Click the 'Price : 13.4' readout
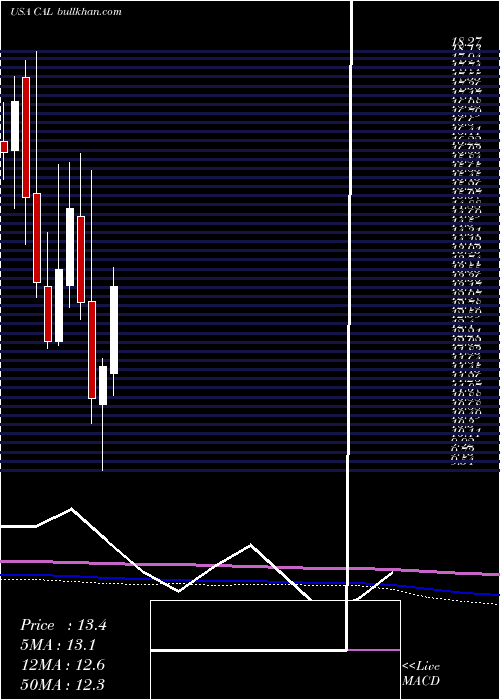Viewport: 500px width, 700px height. pos(63,625)
